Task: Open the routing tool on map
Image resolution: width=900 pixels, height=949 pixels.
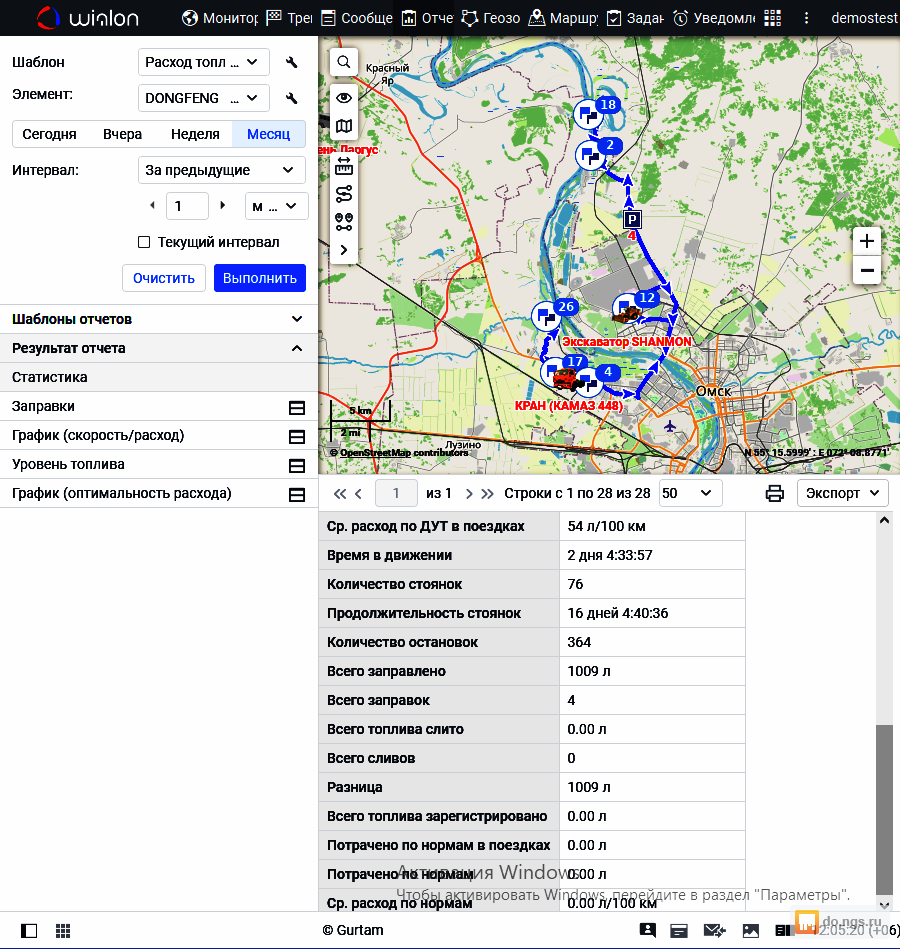Action: 343,193
